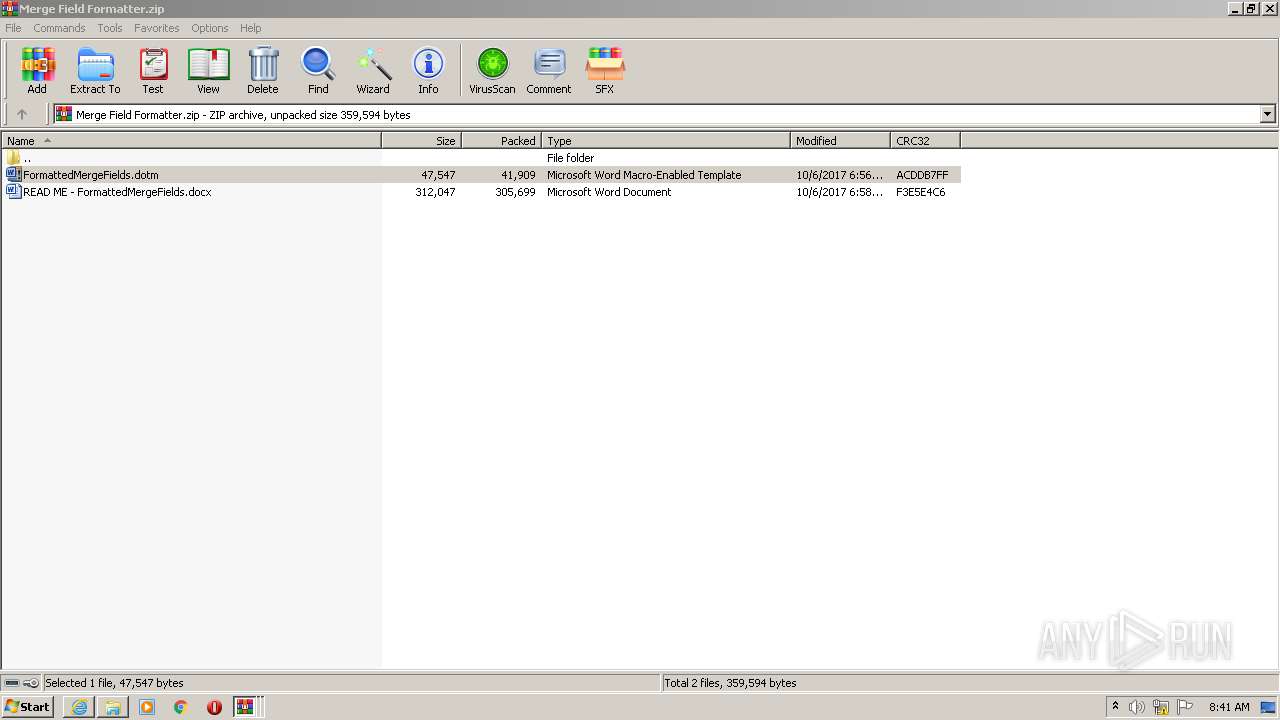
Task: Launch Chrome from the taskbar
Action: (181, 707)
